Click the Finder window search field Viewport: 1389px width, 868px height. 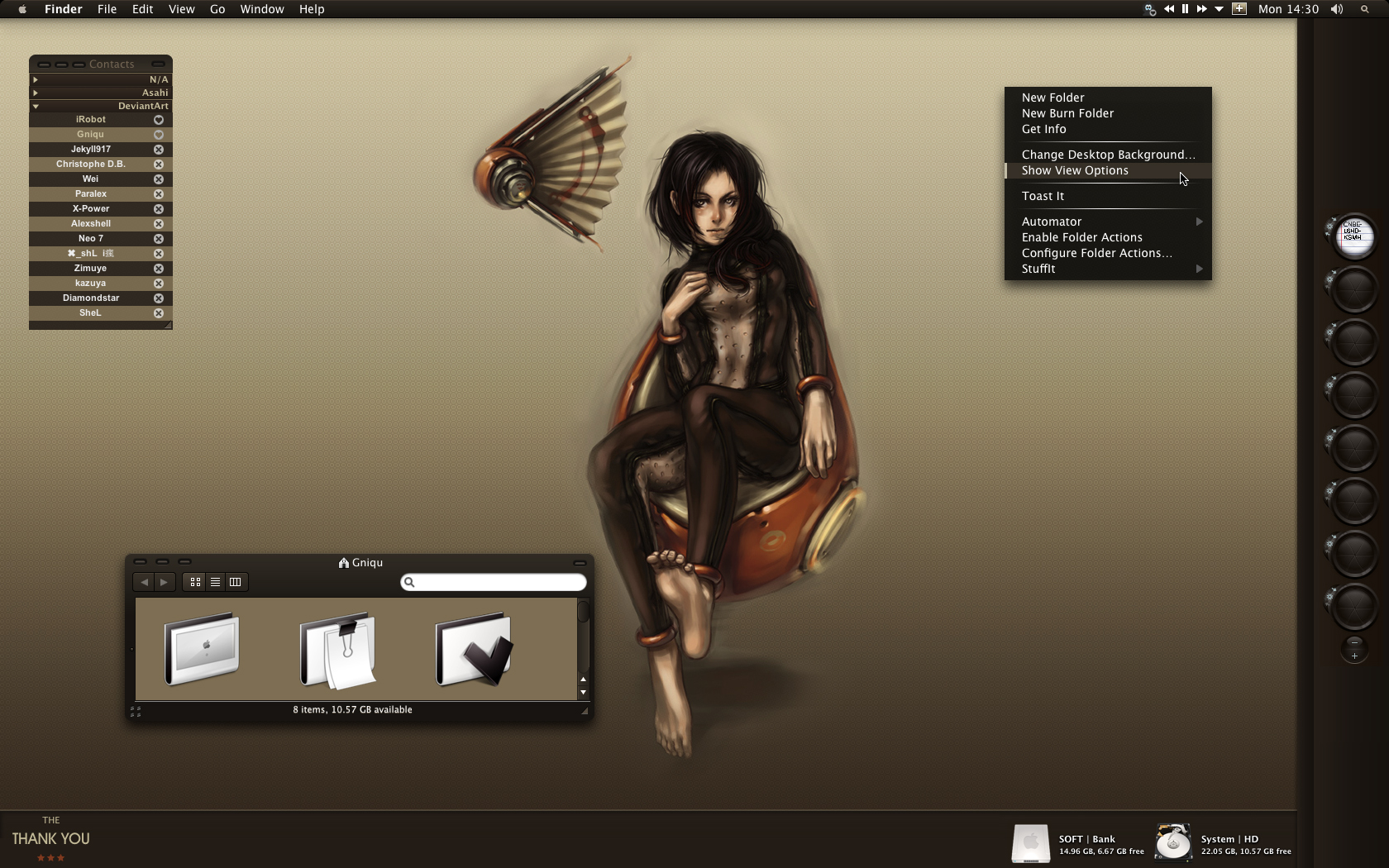(x=494, y=582)
